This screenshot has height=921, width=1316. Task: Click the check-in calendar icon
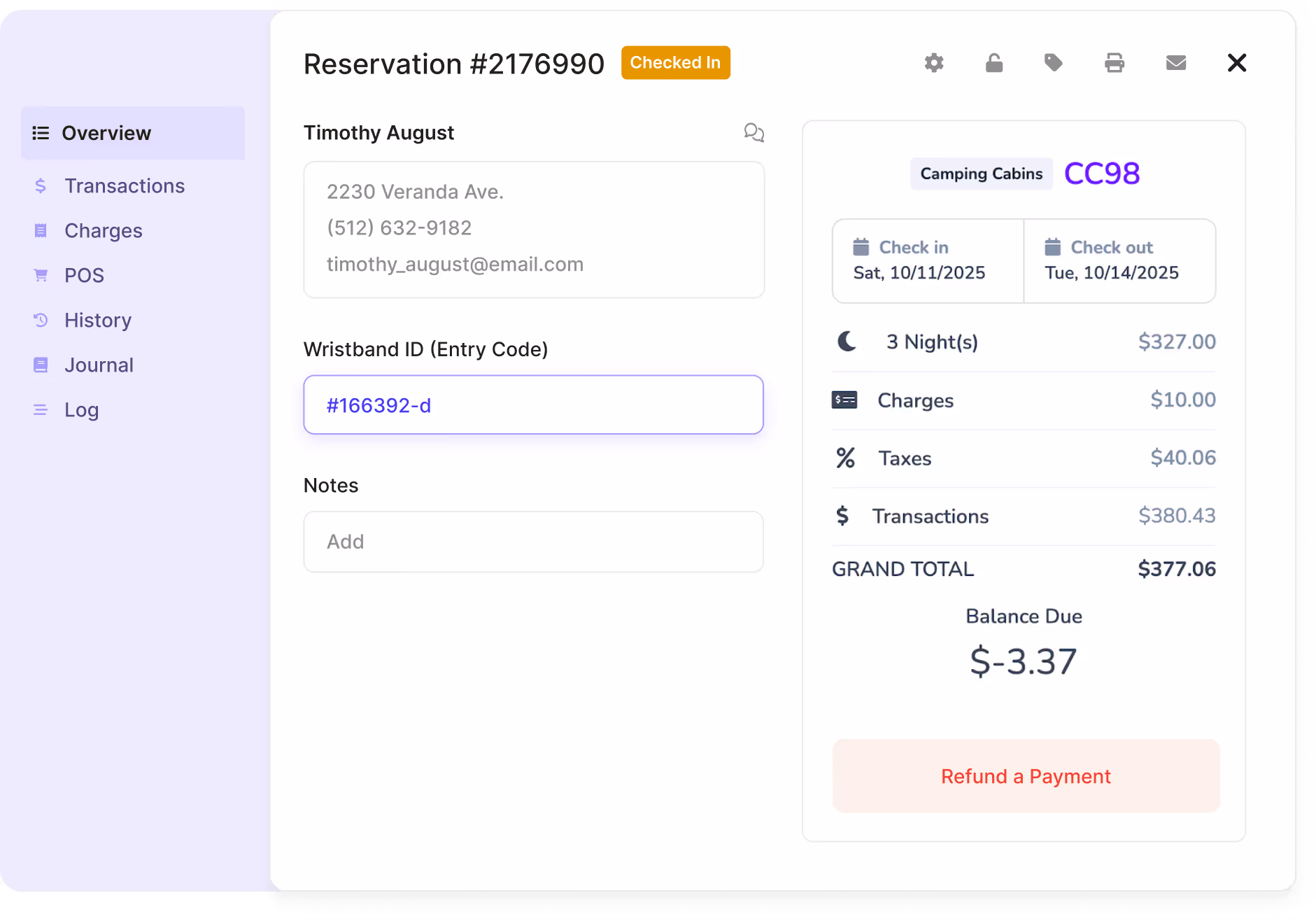[x=861, y=246]
